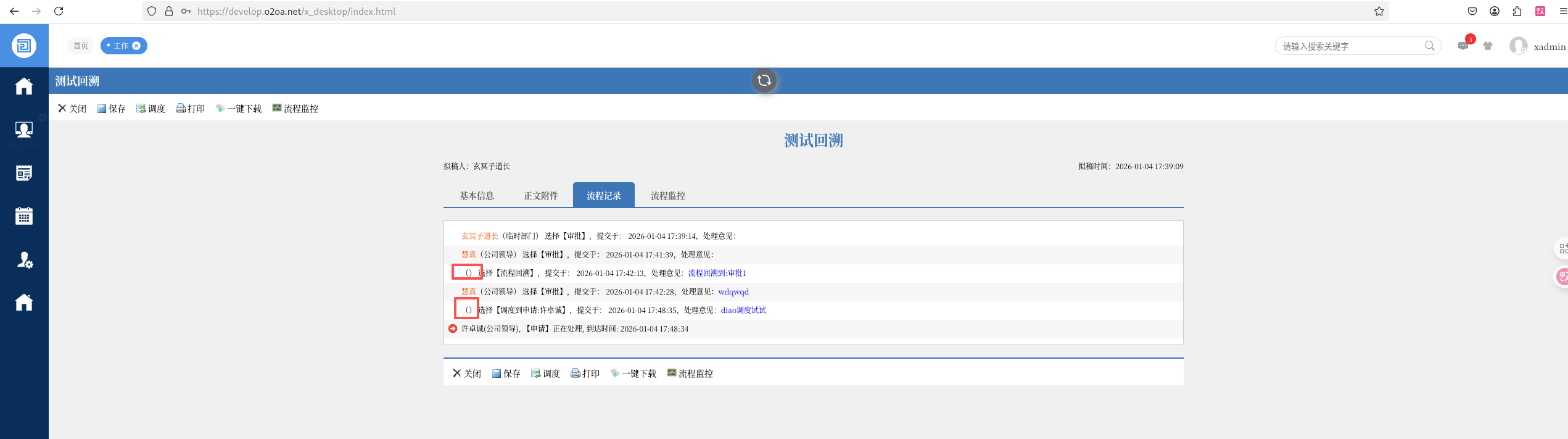Click the pink translate extension icon
The image size is (1568, 439).
click(1540, 11)
